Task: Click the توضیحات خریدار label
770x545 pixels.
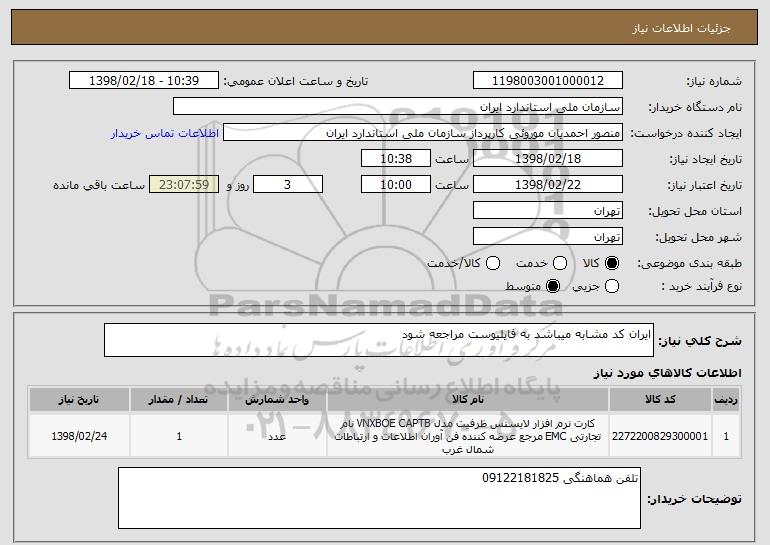Action: (x=694, y=499)
